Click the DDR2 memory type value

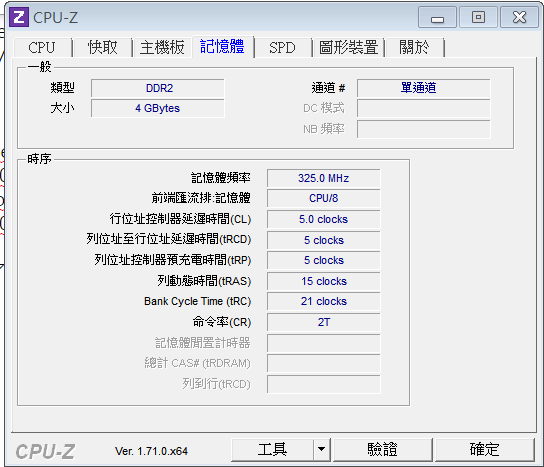click(x=158, y=88)
